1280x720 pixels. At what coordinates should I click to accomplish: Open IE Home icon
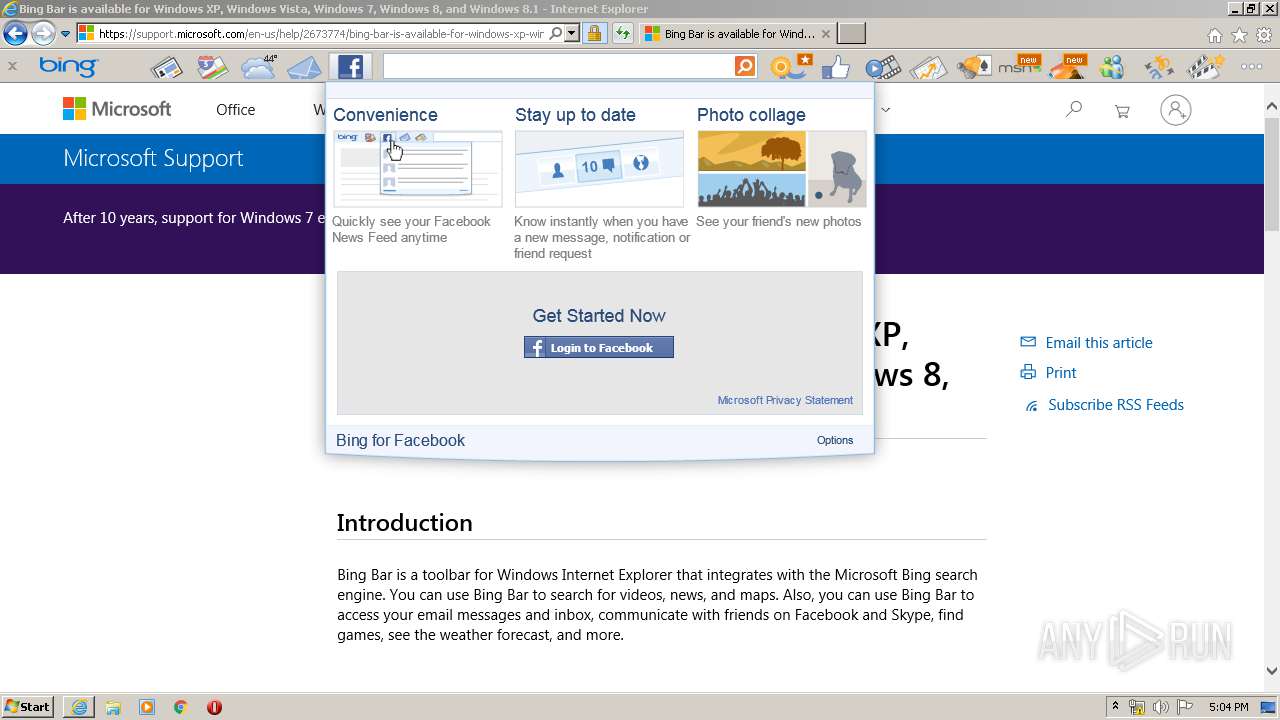point(1214,35)
